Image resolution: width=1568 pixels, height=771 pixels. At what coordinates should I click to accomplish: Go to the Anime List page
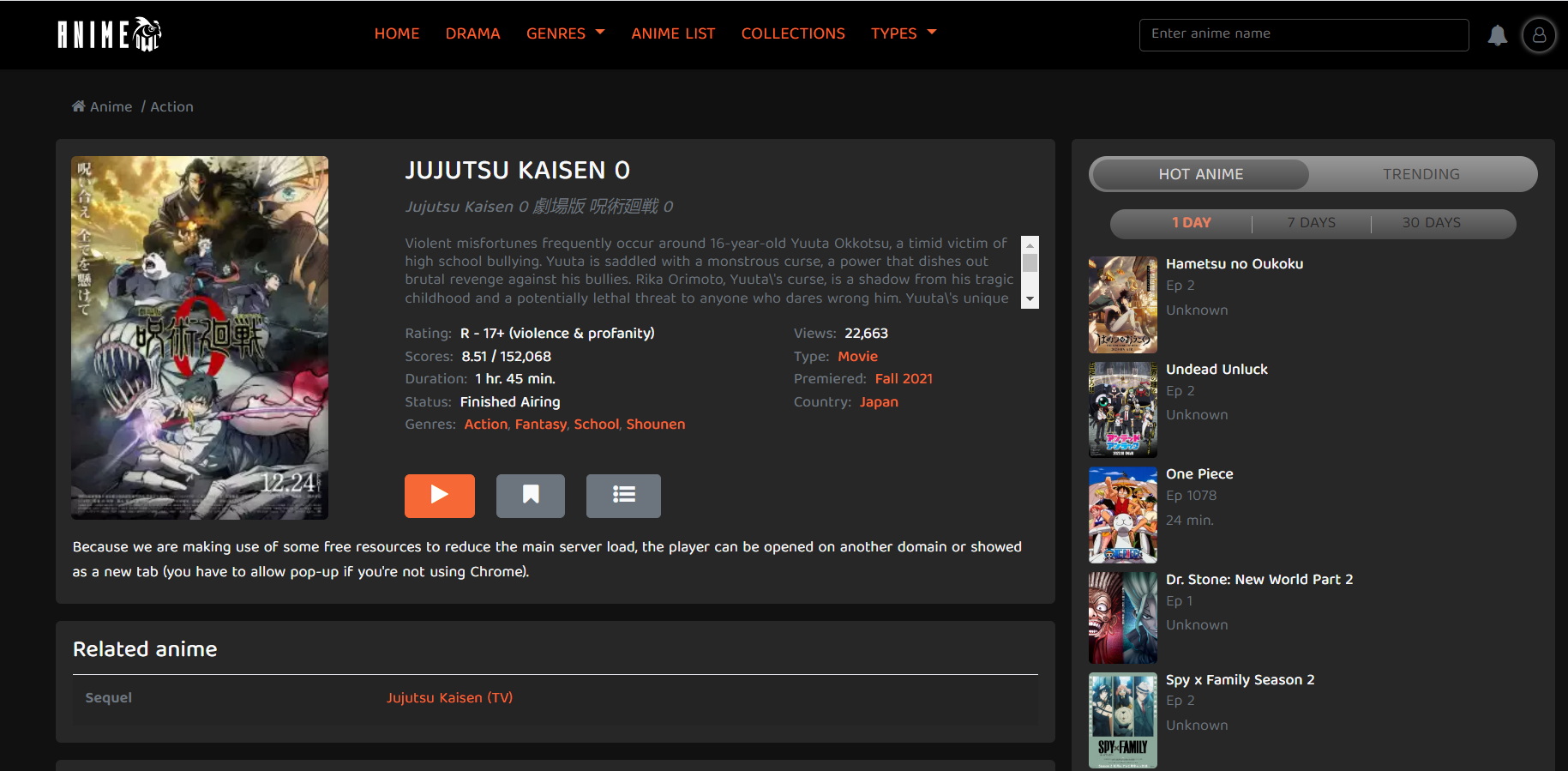673,33
